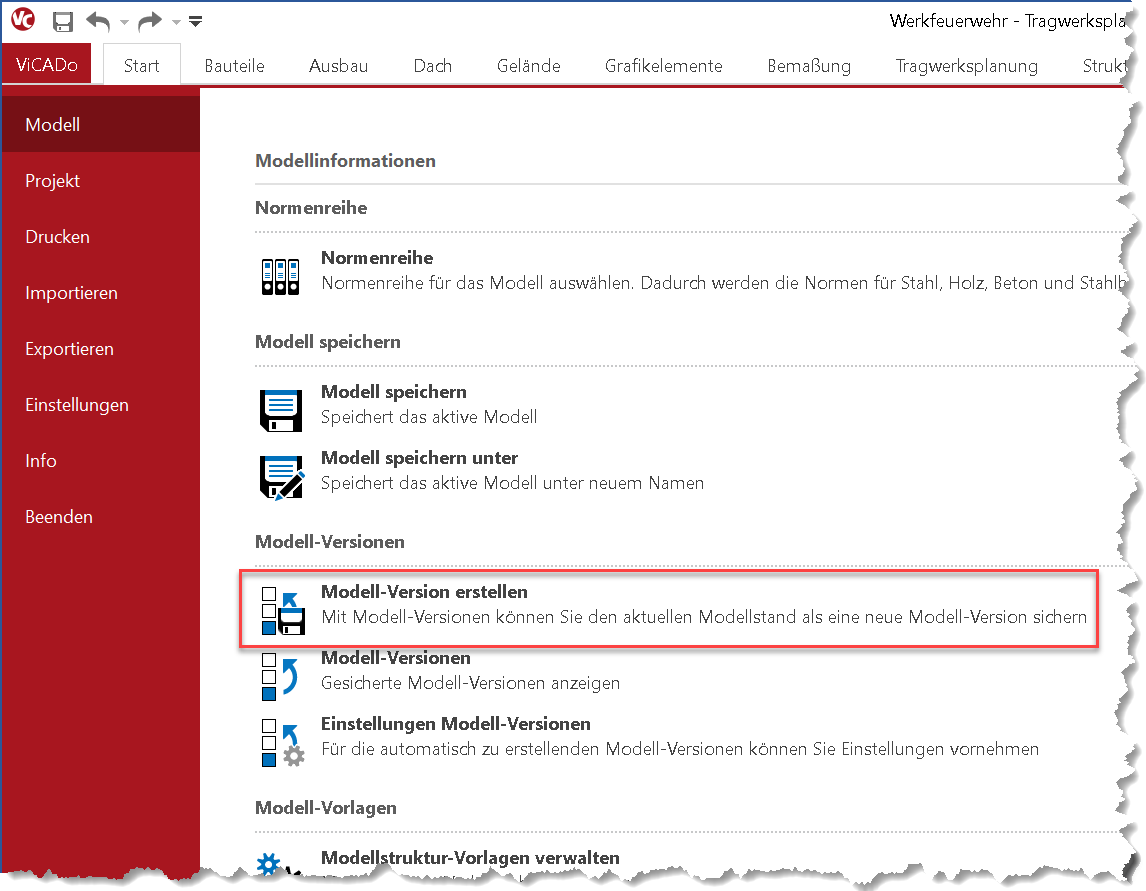1146x891 pixels.
Task: Click the description 'Speichert das aktive Modell'
Action: 429,417
